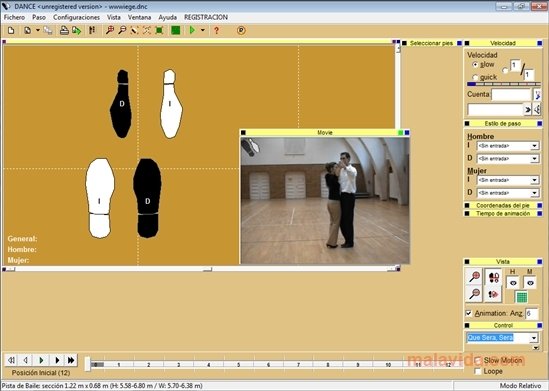Screen dimensions: 549x391
Task: Uncheck the Animation checkbox
Action: 468,313
